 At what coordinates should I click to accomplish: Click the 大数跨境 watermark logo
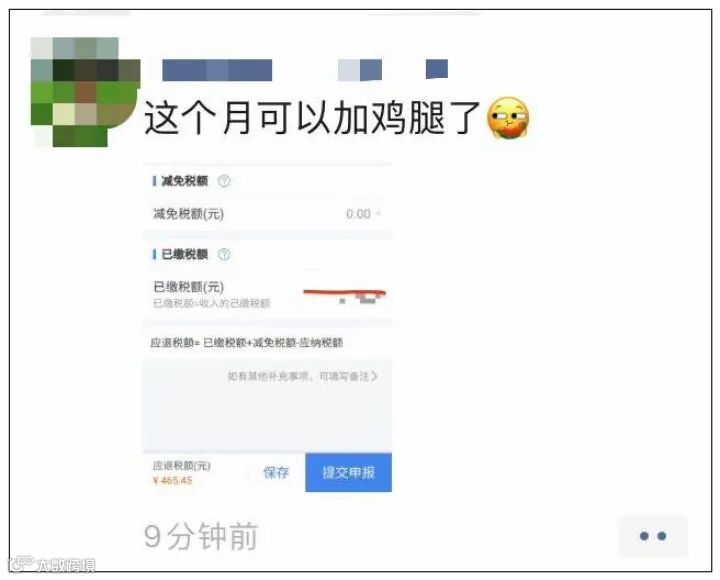pyautogui.click(x=52, y=565)
